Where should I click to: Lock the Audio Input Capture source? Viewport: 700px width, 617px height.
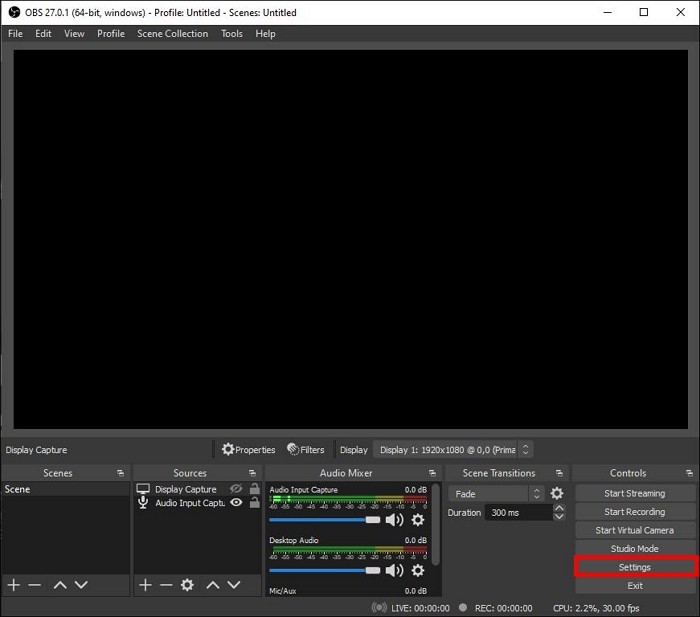point(254,502)
